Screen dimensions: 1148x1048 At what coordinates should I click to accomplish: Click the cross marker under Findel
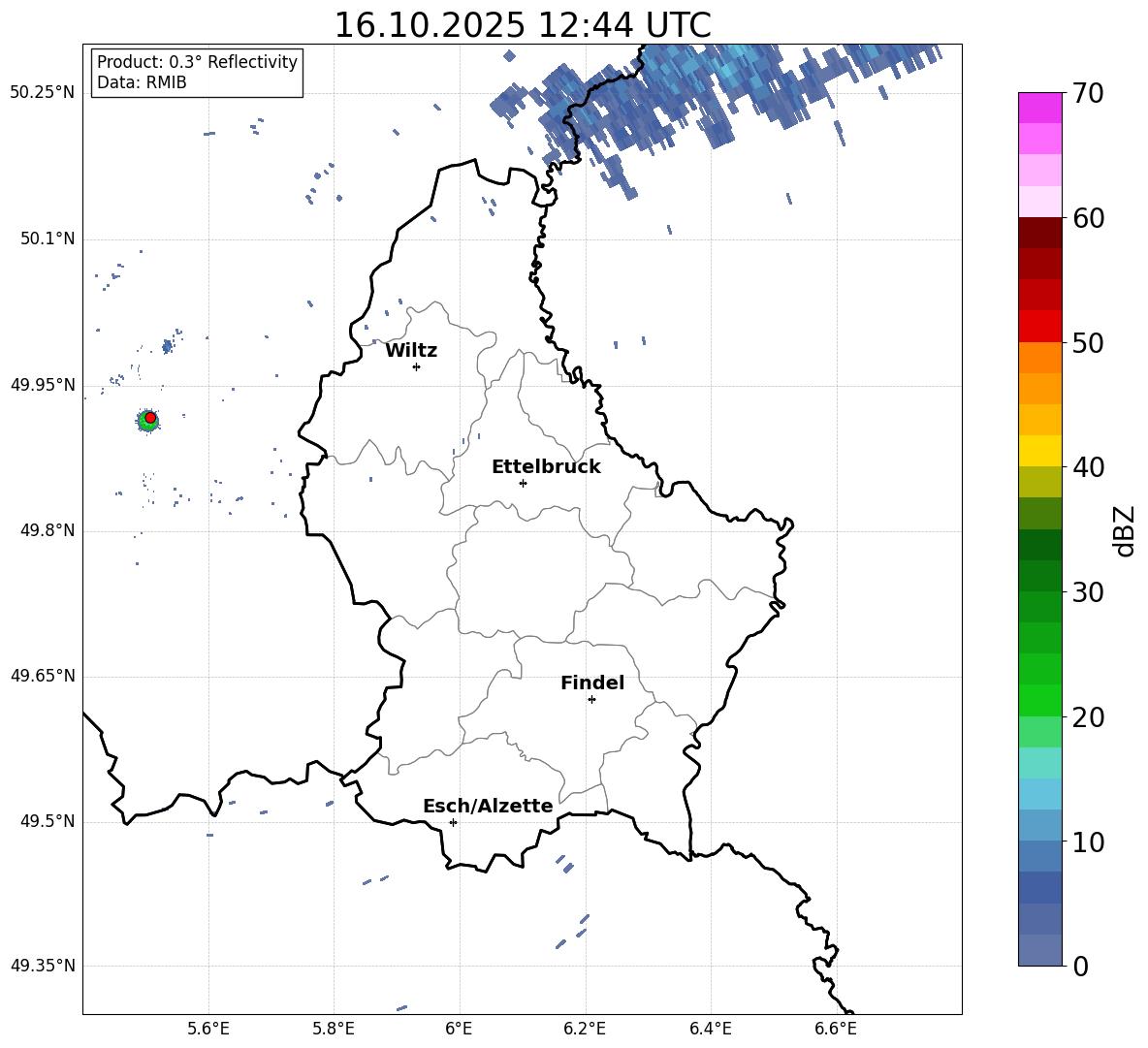pos(591,700)
